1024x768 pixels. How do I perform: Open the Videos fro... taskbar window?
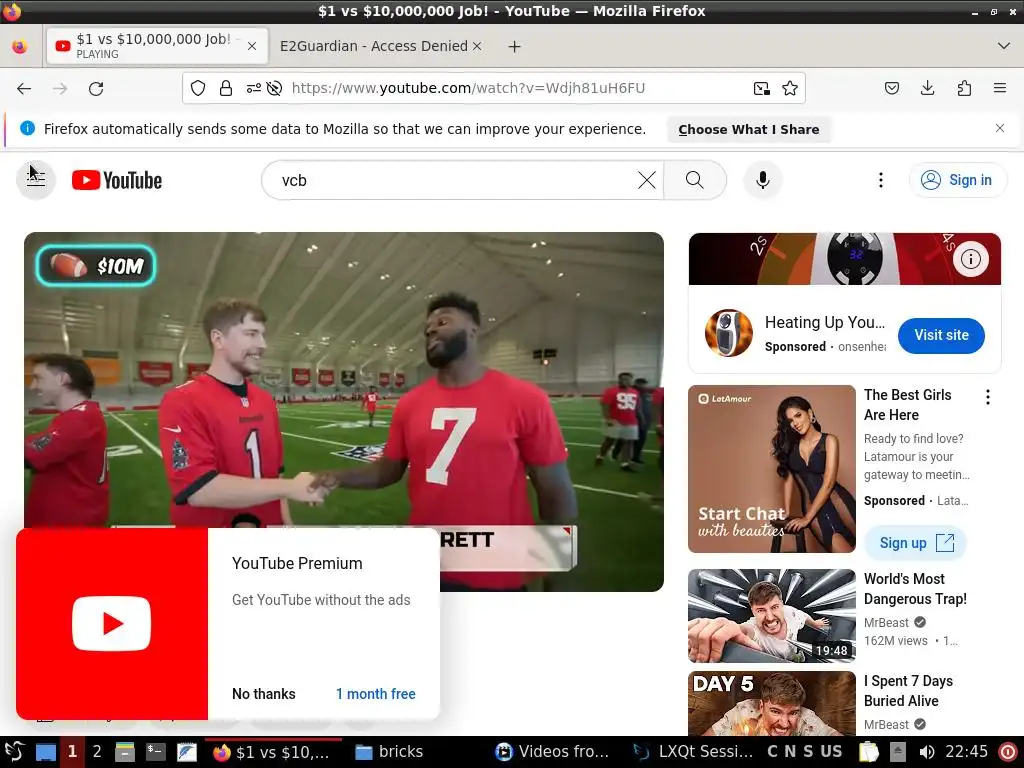552,752
